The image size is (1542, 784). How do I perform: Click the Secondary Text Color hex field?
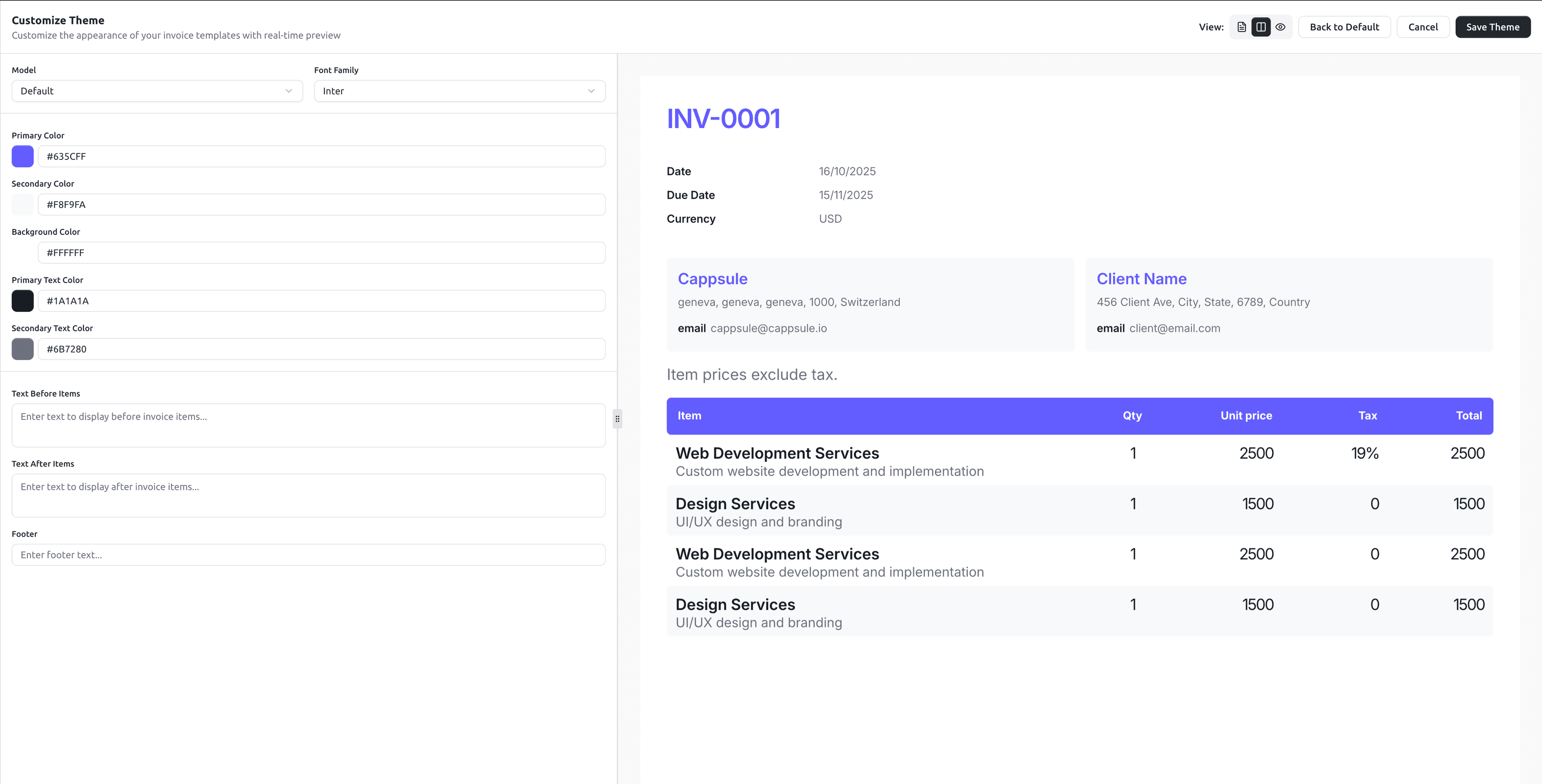[x=321, y=349]
